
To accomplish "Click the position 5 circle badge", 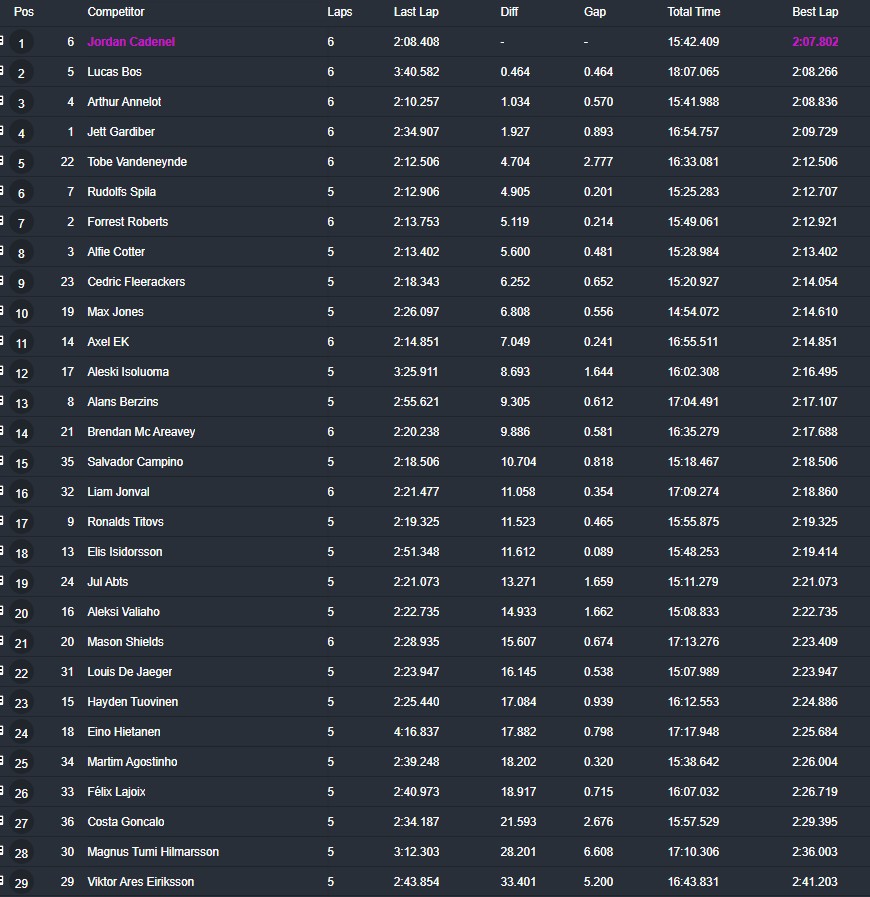I will point(21,163).
